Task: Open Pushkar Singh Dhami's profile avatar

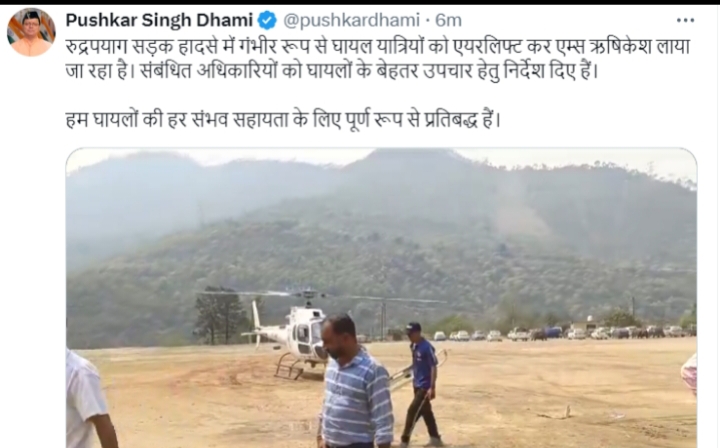Action: pyautogui.click(x=31, y=32)
